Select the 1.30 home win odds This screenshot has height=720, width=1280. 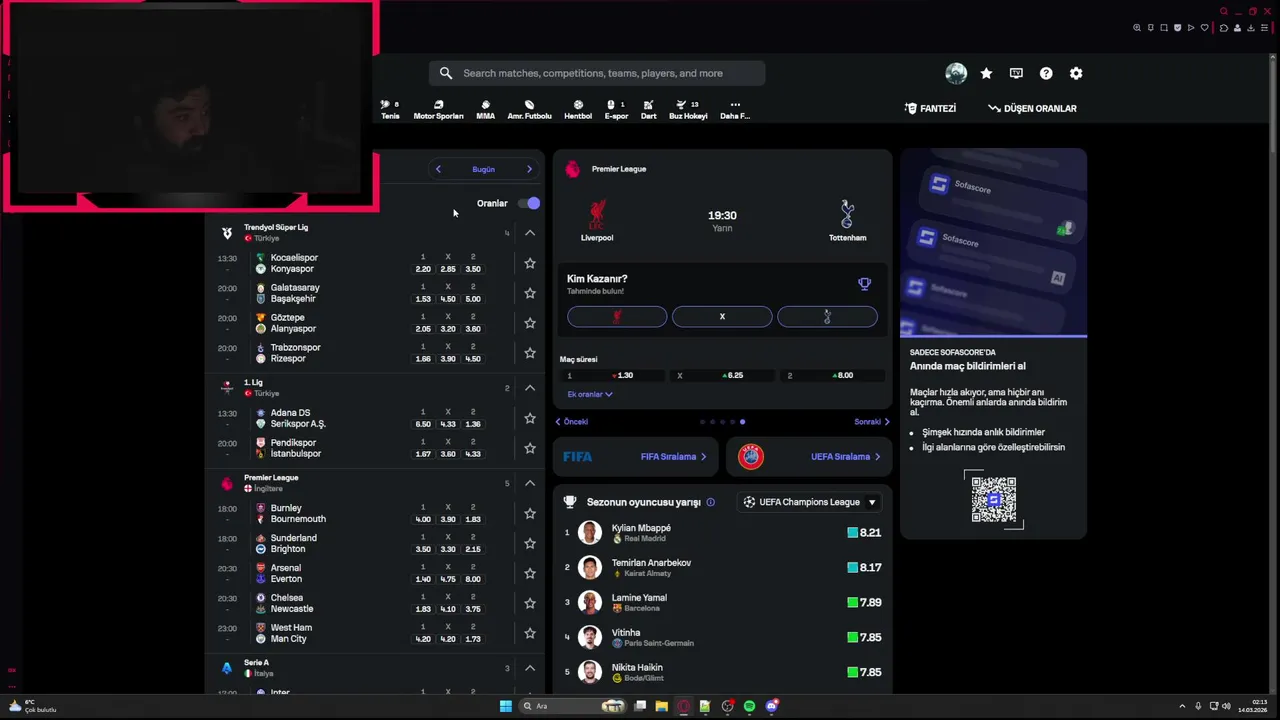pyautogui.click(x=614, y=375)
